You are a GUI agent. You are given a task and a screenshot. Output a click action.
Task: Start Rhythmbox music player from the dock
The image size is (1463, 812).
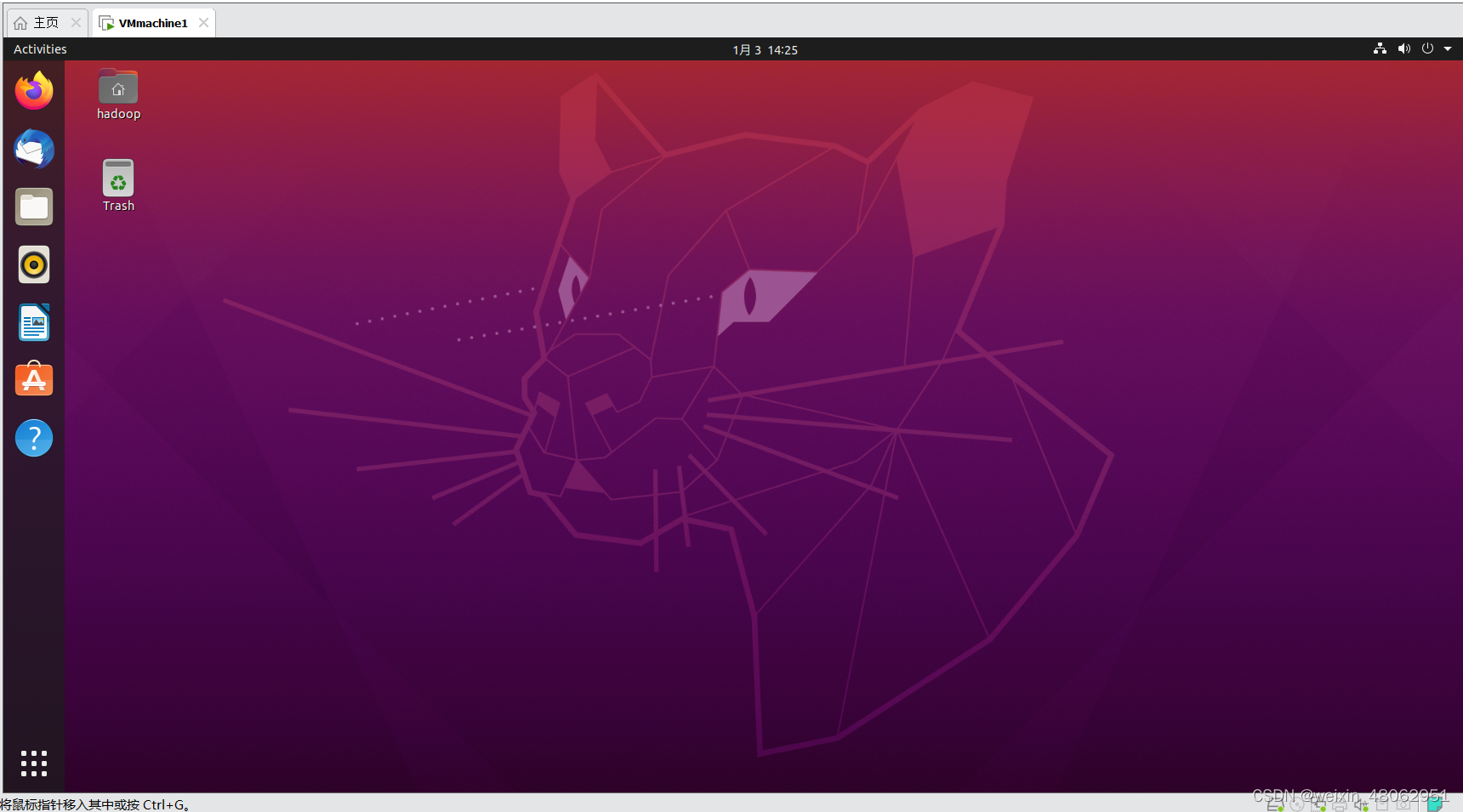34,264
